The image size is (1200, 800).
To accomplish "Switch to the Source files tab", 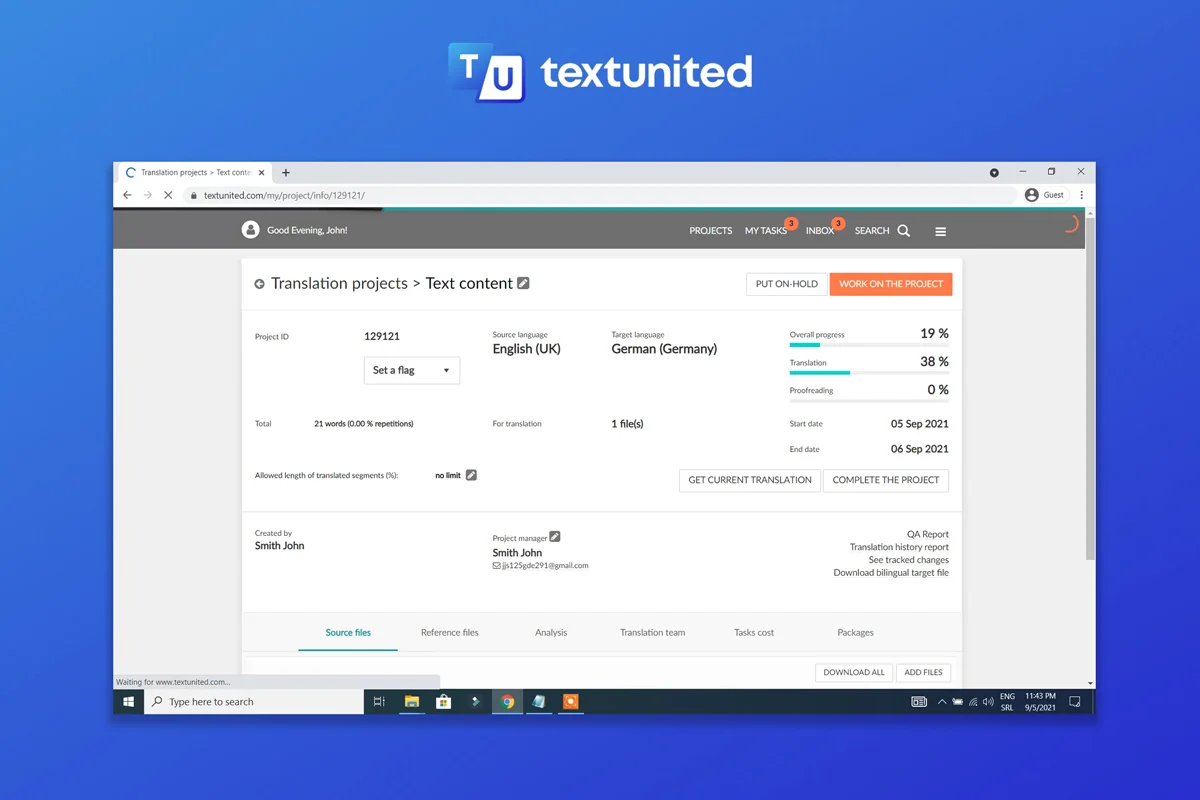I will click(x=348, y=632).
